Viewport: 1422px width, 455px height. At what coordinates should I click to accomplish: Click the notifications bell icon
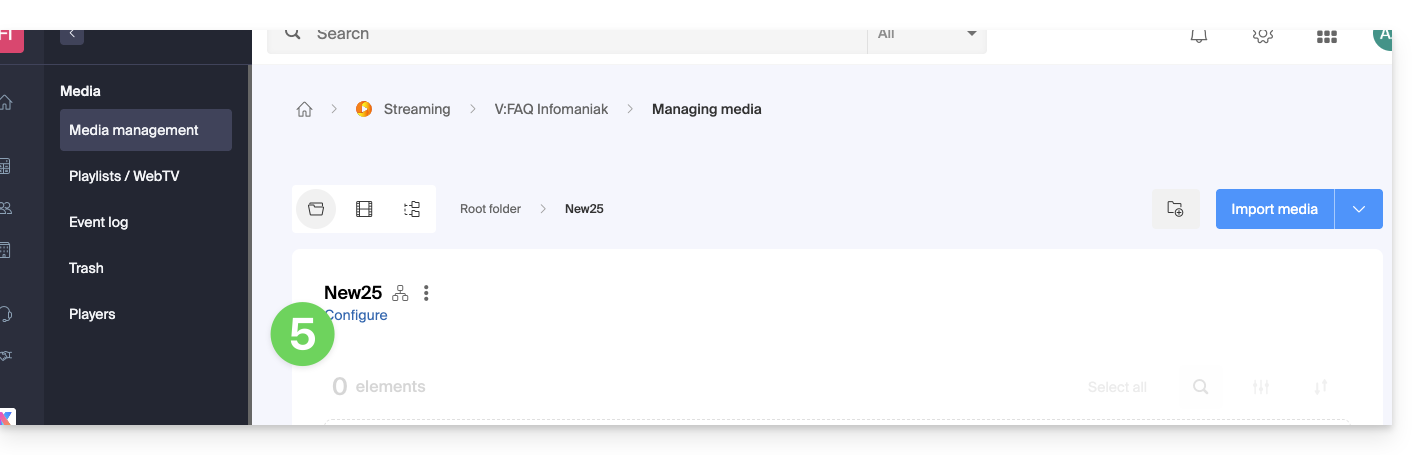pos(1198,36)
